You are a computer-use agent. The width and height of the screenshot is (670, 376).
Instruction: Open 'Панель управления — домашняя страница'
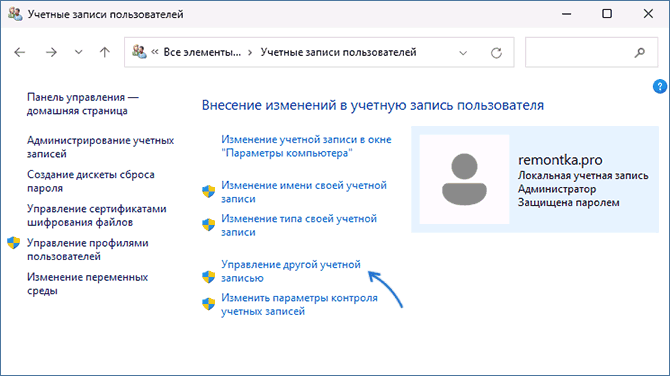pyautogui.click(x=83, y=104)
